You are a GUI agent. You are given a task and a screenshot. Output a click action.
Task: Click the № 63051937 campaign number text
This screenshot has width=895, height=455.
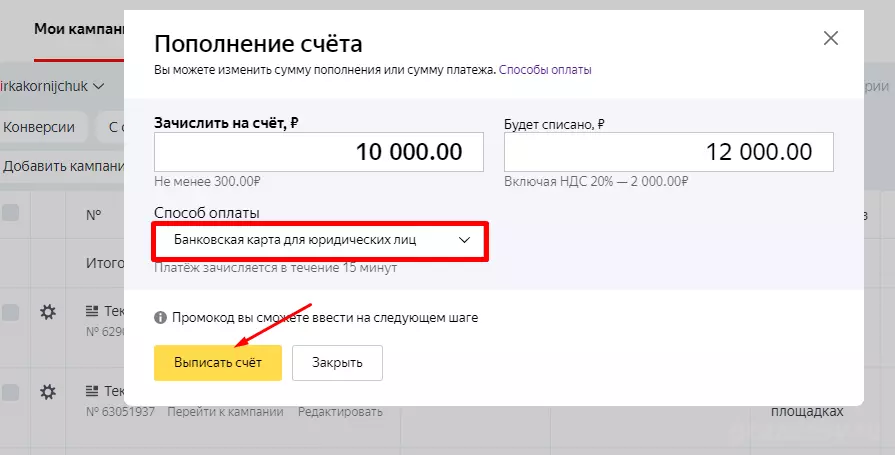(120, 412)
